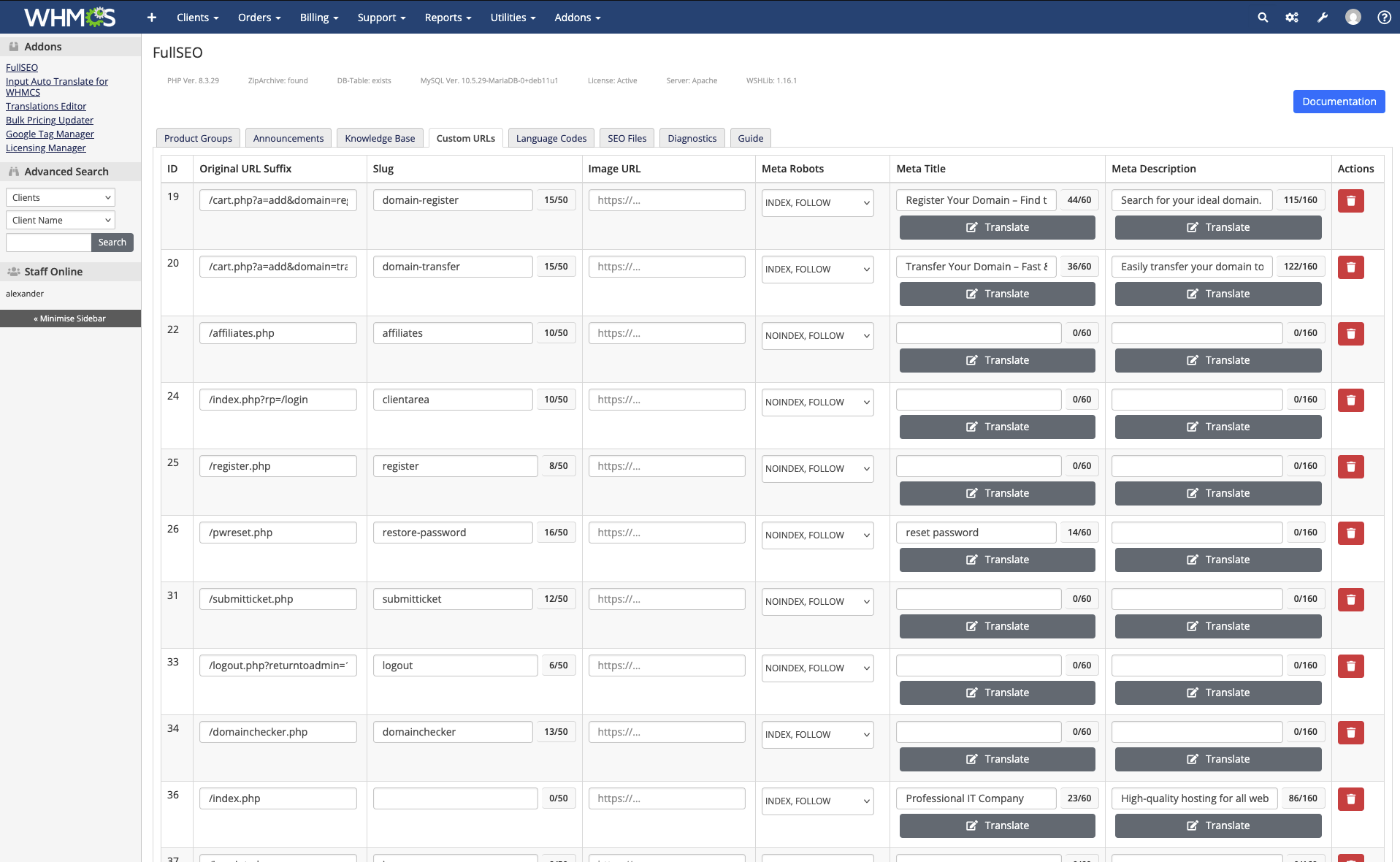The height and width of the screenshot is (862, 1400).
Task: Translate the reset password meta title
Action: pyautogui.click(x=997, y=560)
